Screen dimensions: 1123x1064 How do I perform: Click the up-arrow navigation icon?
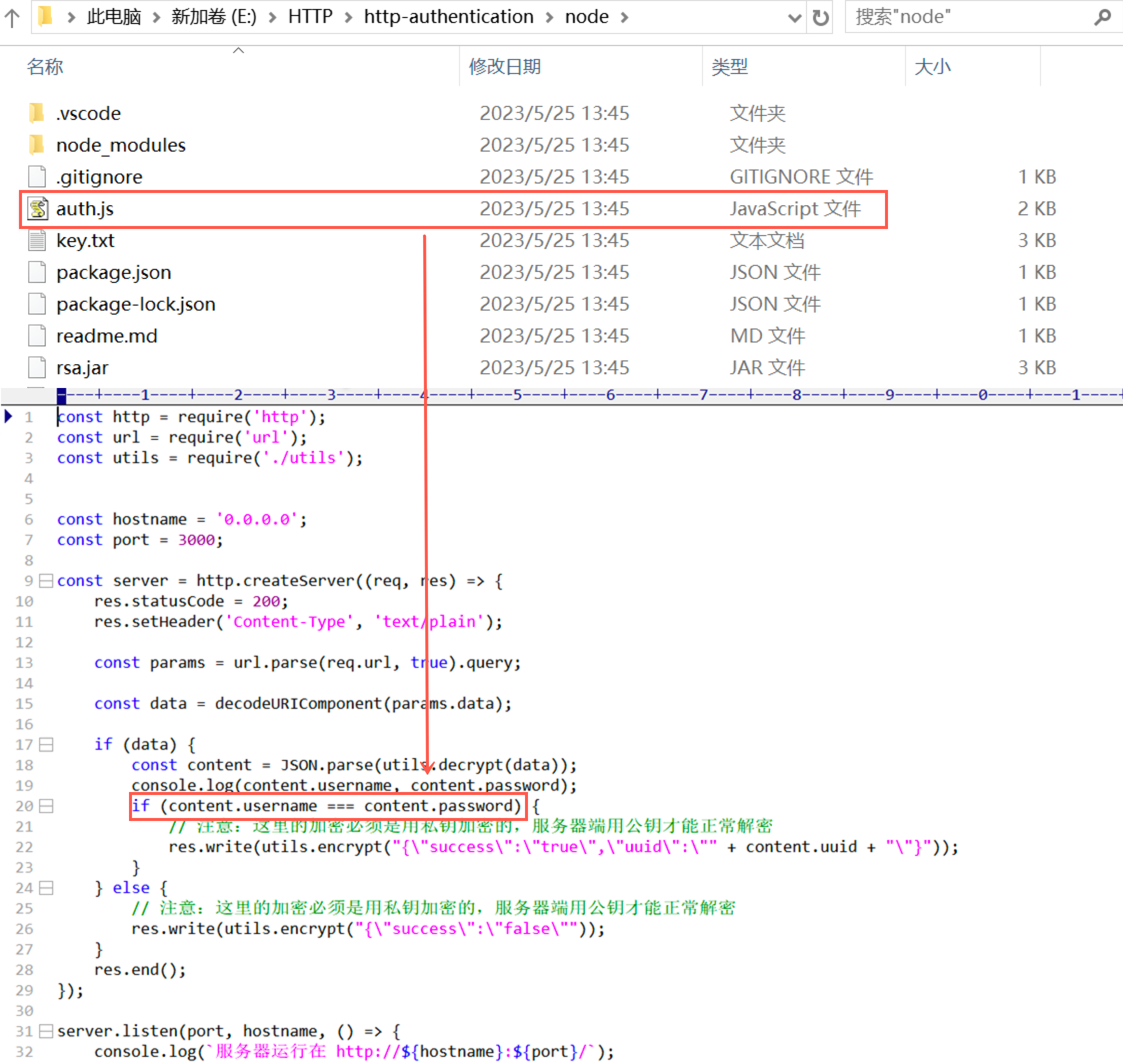coord(12,17)
